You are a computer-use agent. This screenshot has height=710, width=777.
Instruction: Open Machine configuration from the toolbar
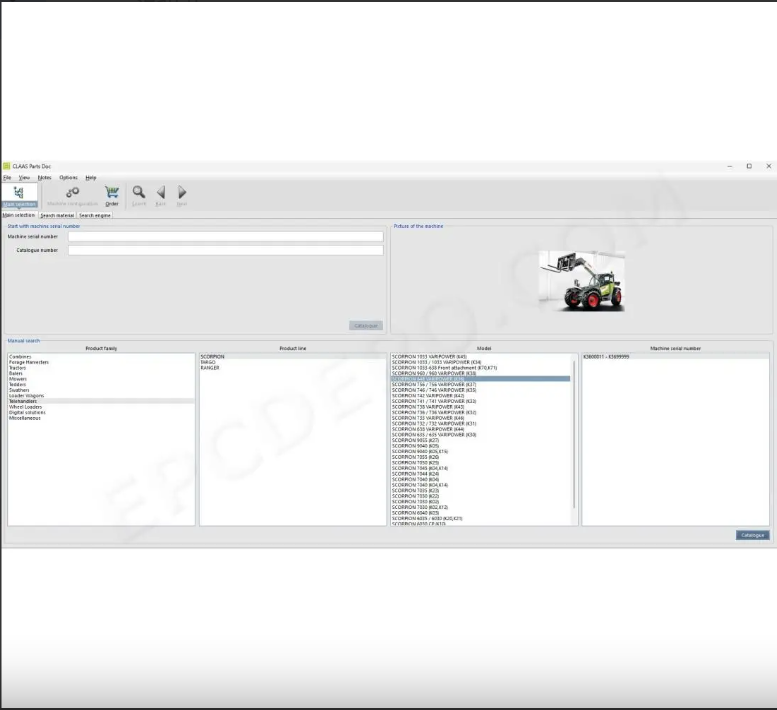(x=72, y=194)
